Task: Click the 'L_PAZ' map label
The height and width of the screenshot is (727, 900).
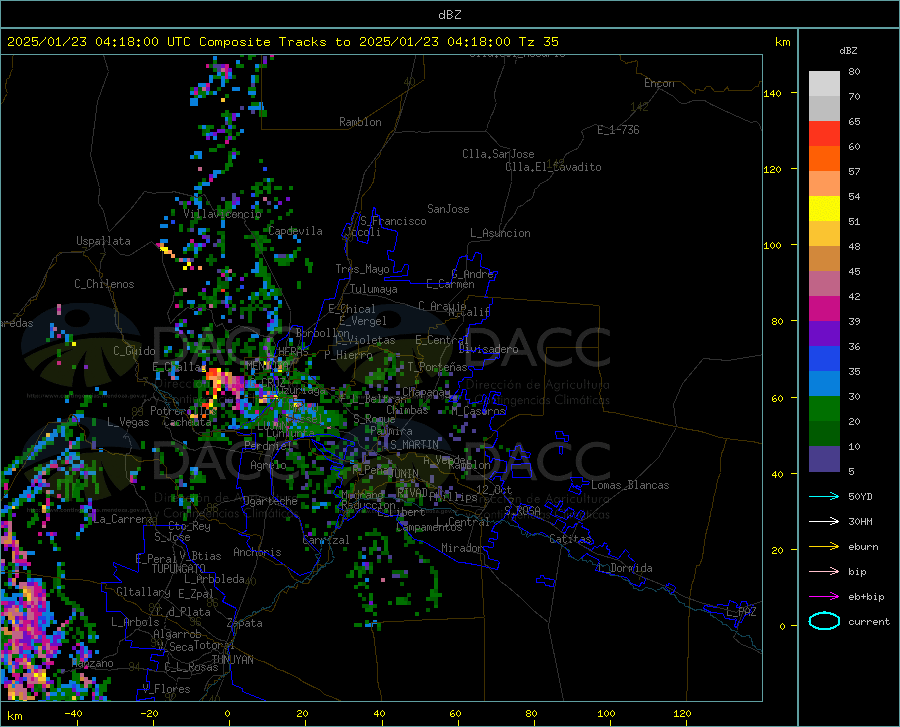Action: pos(741,612)
